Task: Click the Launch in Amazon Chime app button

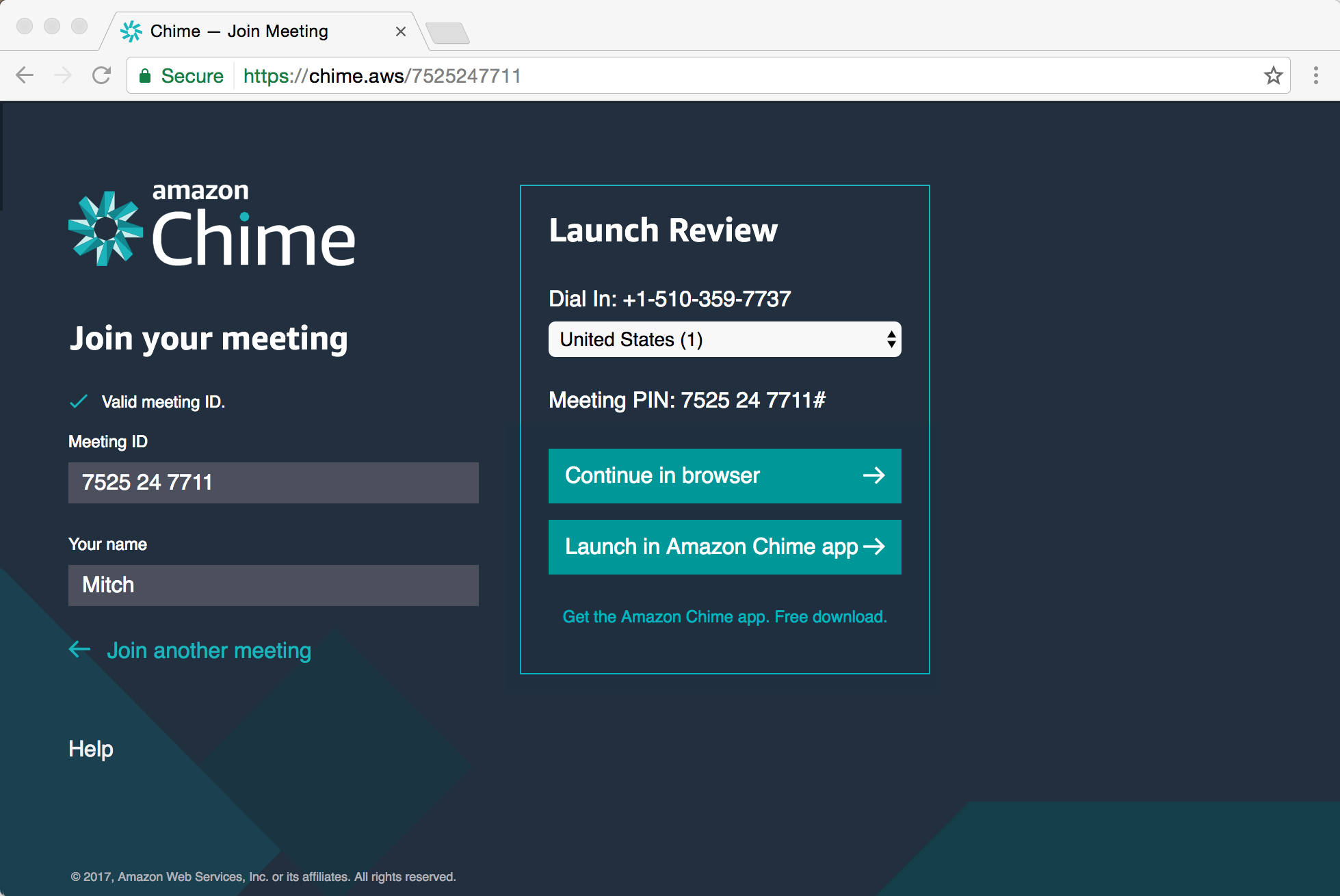Action: click(725, 547)
